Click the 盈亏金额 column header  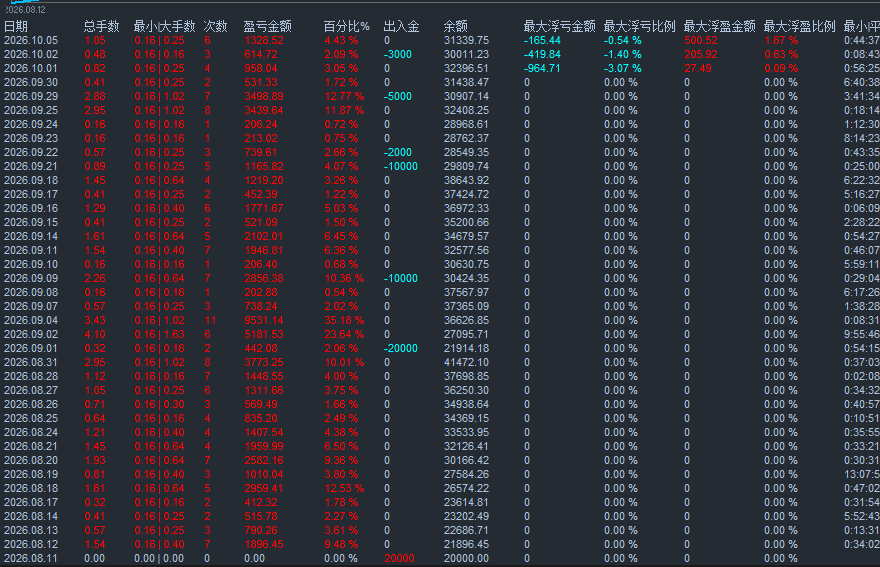[x=268, y=26]
